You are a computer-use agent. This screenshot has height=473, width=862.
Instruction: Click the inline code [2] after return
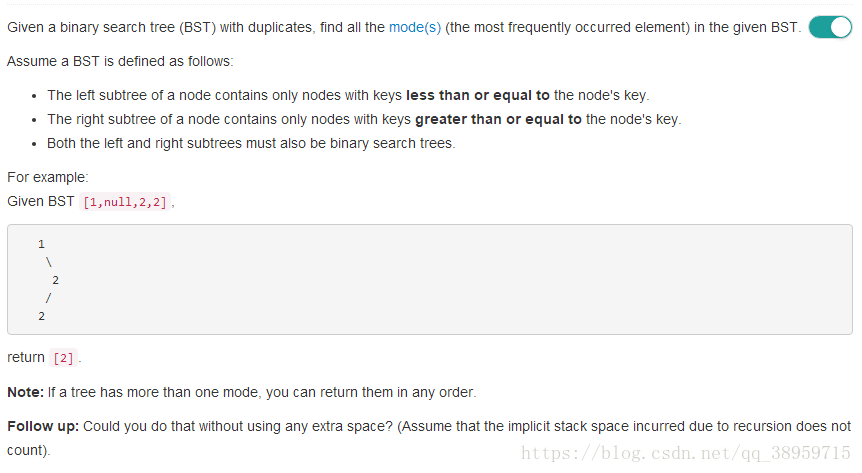coord(63,358)
